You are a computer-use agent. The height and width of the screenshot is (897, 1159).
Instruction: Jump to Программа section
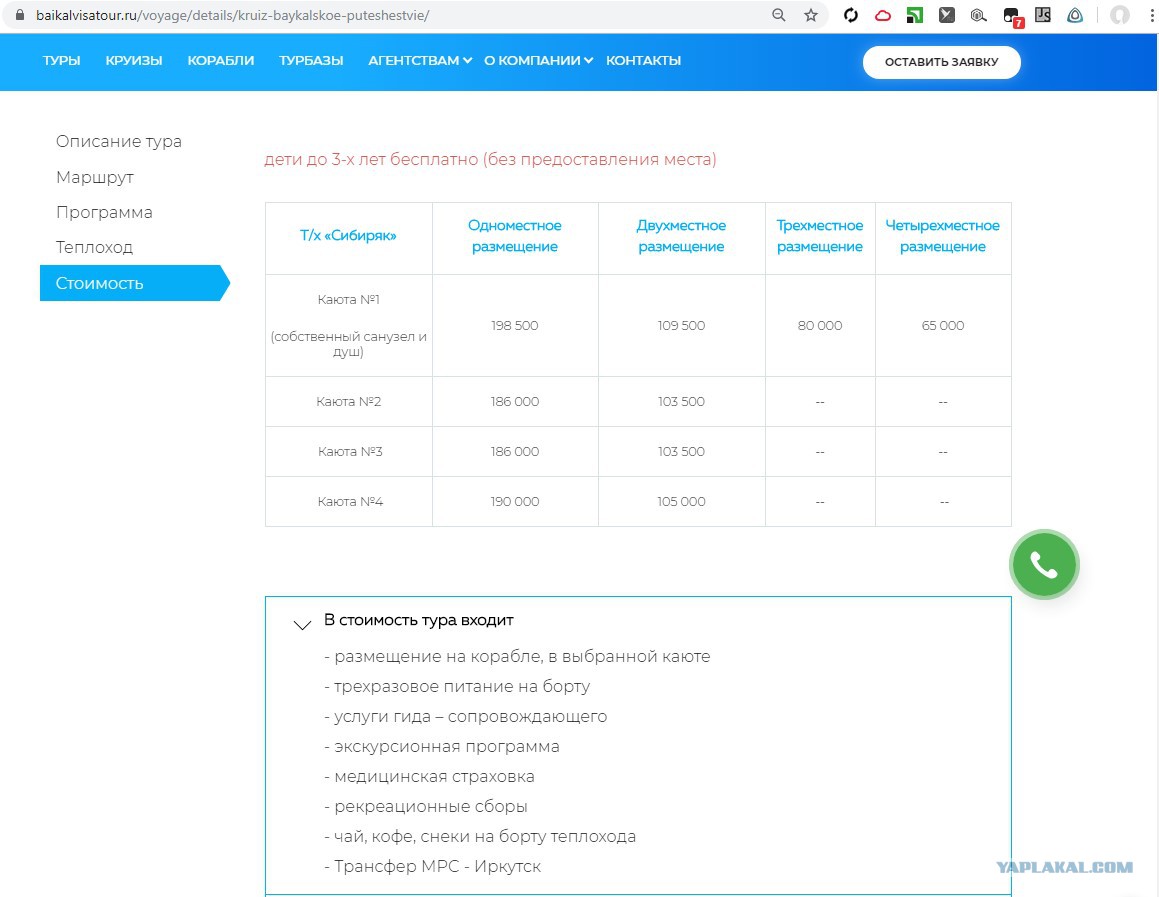(x=104, y=212)
